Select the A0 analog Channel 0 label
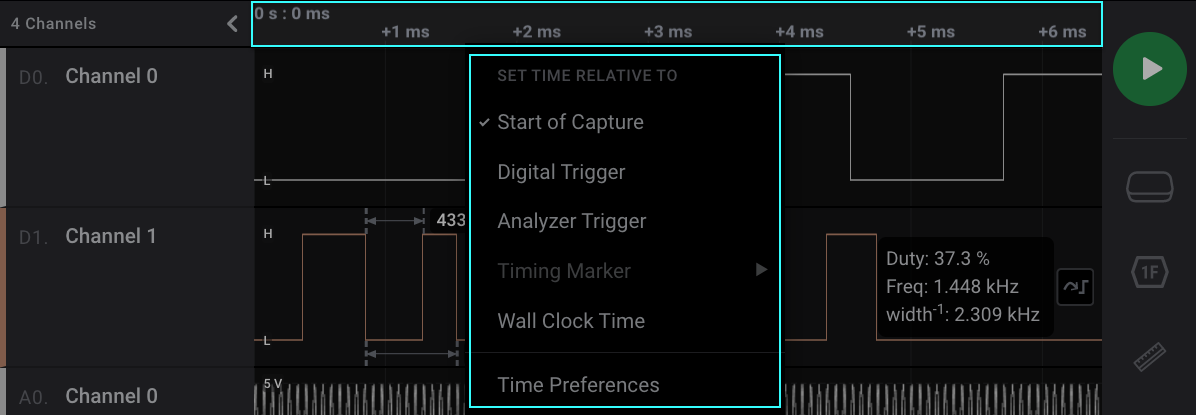This screenshot has height=415, width=1196. (x=111, y=396)
